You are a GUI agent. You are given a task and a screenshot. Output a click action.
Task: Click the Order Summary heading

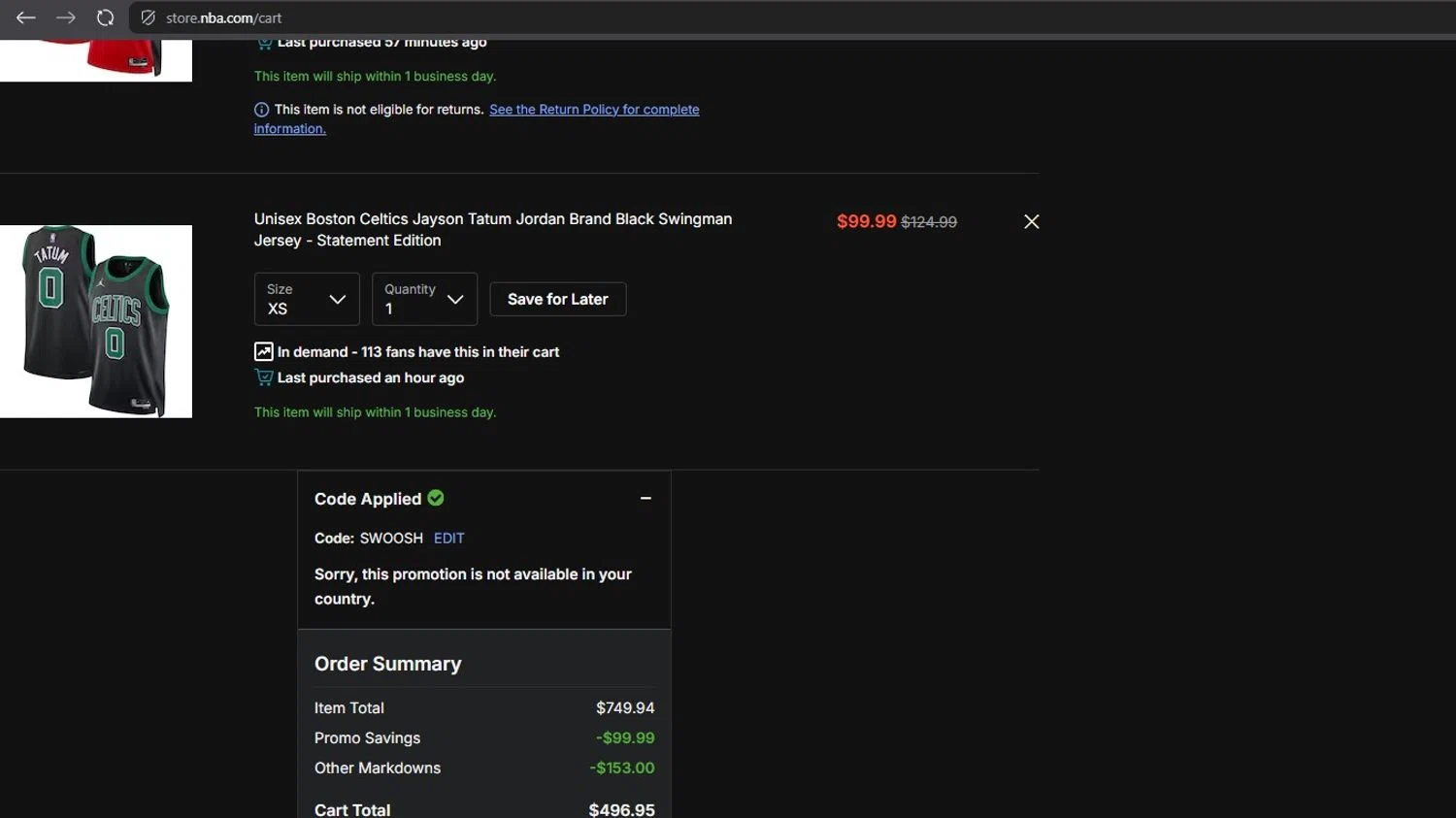tap(388, 664)
